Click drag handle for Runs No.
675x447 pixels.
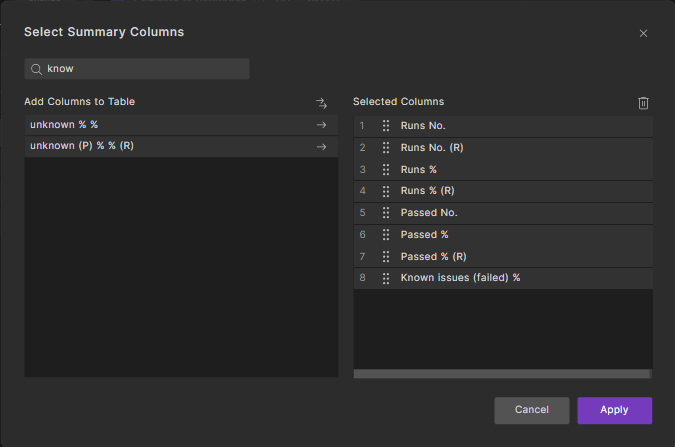click(386, 126)
